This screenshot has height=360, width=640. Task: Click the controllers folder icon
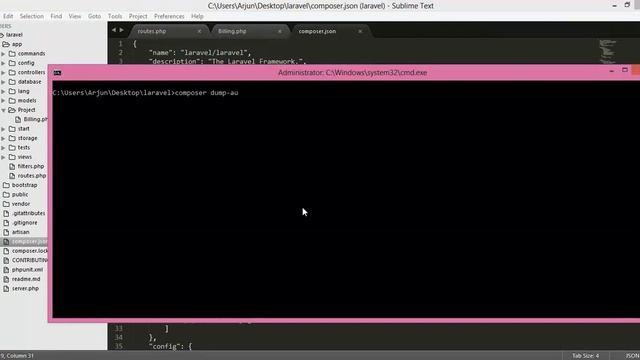12,72
